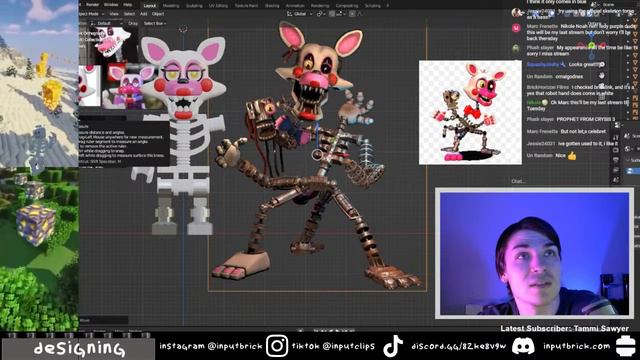Click the thumbs up emoji in chat

pos(572,156)
